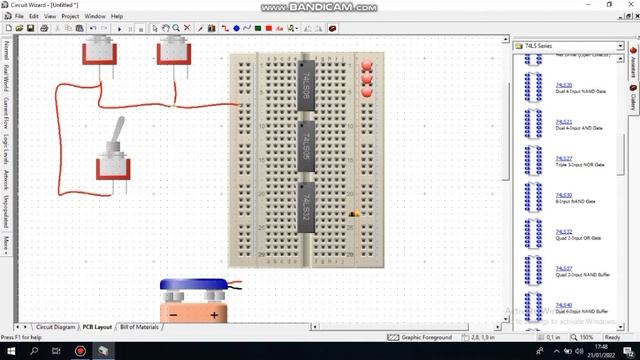Click the gallery scrollbar up arrow

pyautogui.click(x=620, y=59)
